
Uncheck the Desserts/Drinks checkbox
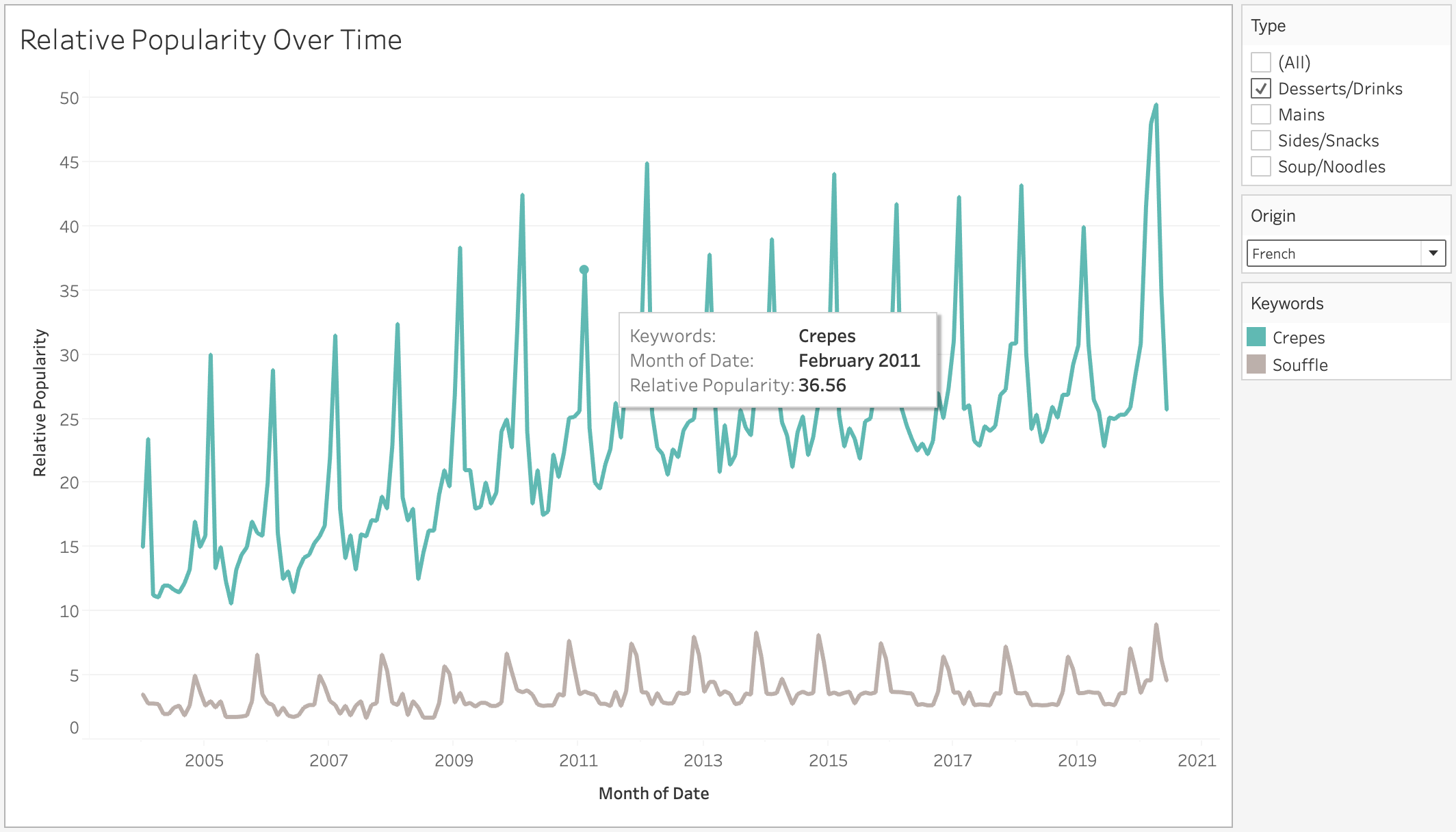pos(1261,88)
